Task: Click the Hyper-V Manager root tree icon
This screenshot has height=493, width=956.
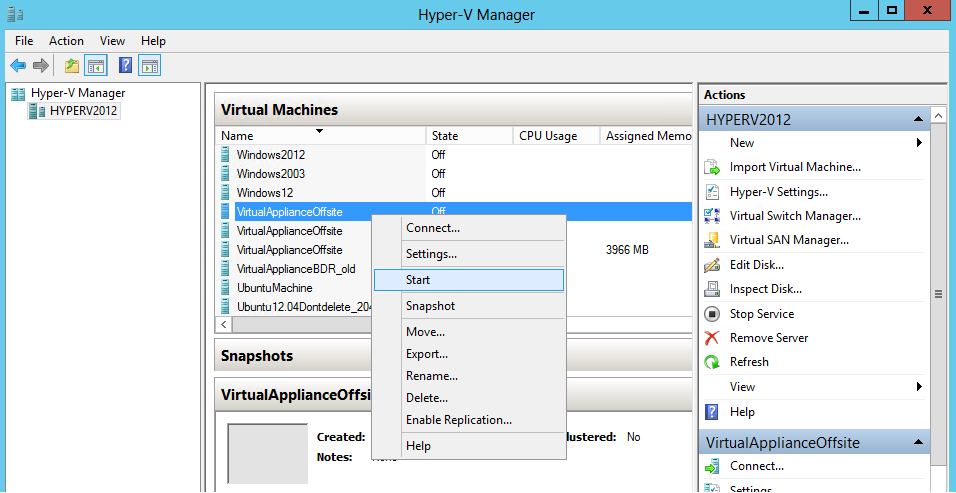Action: coord(18,93)
